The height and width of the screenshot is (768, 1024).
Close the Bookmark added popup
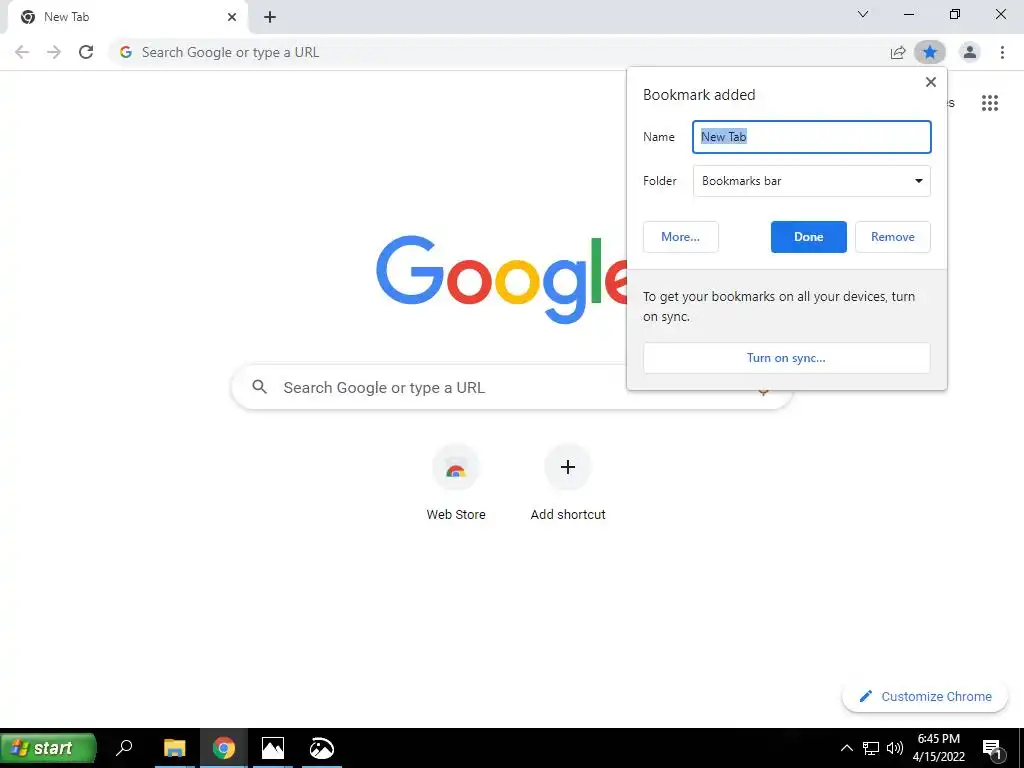point(931,82)
